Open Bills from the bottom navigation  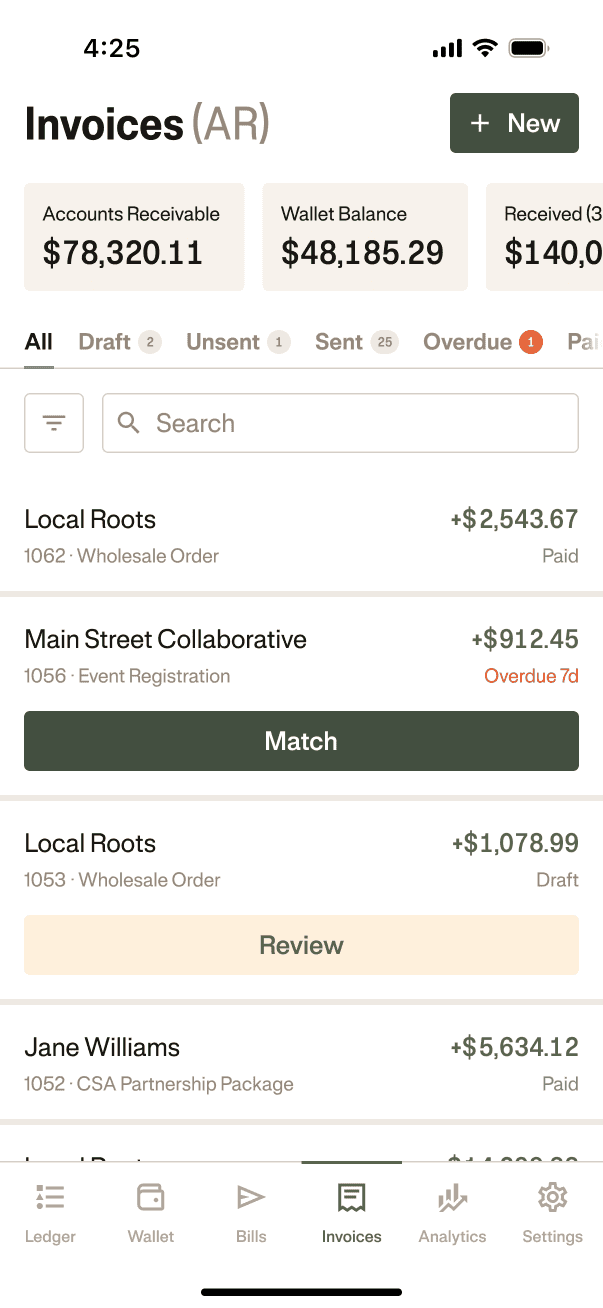coord(251,1196)
